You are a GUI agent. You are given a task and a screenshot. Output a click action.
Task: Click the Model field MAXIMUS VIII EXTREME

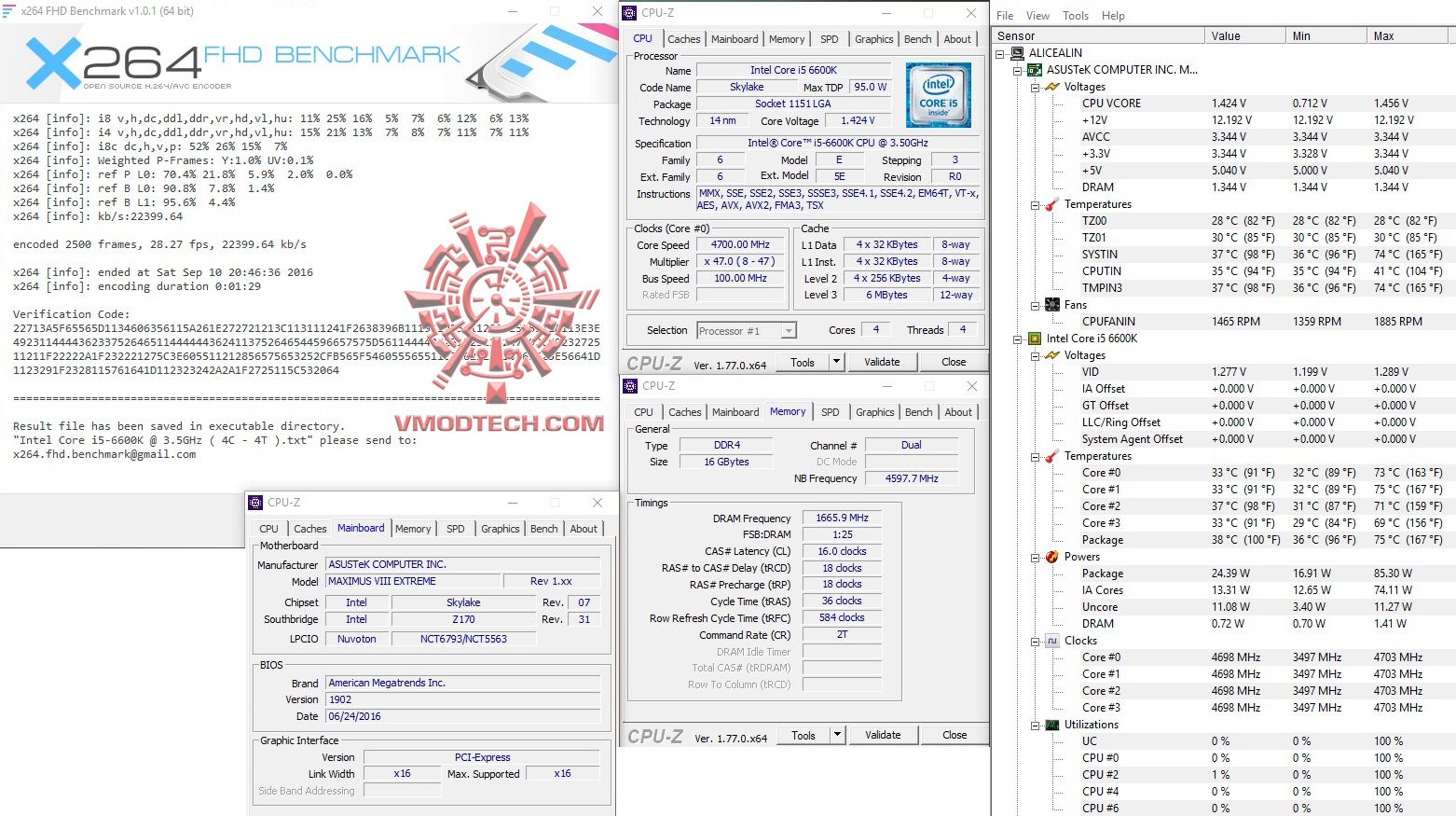pyautogui.click(x=413, y=581)
